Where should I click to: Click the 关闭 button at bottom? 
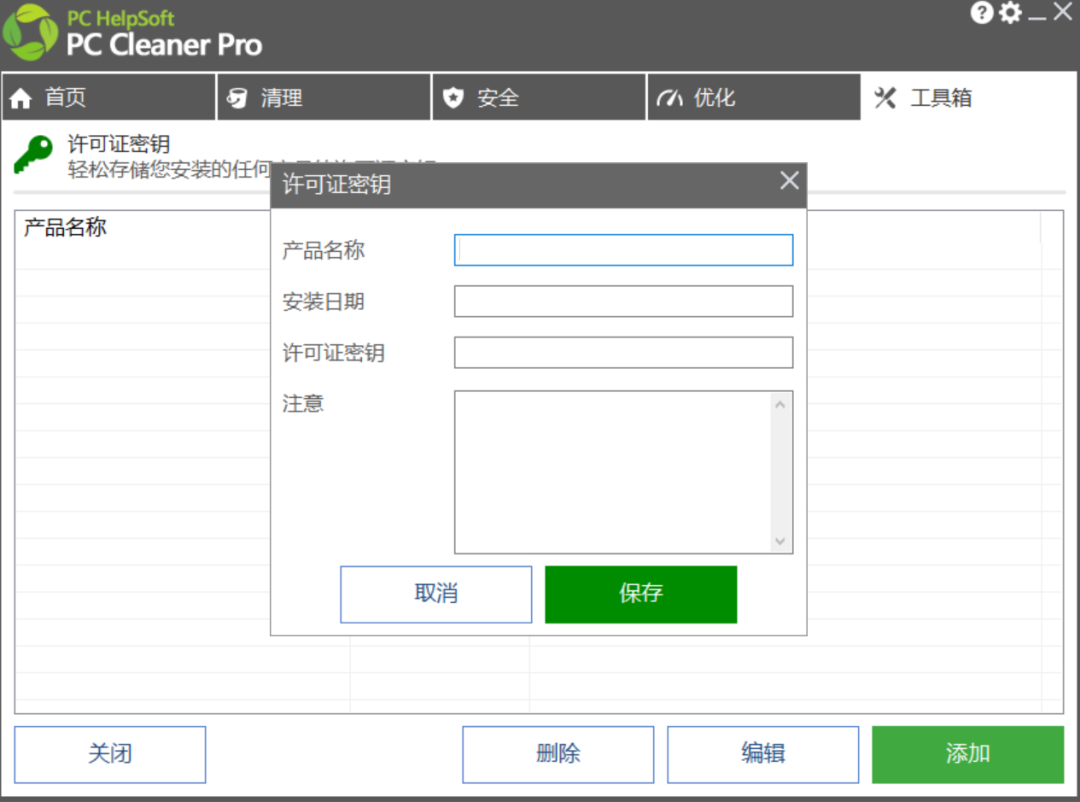(110, 754)
